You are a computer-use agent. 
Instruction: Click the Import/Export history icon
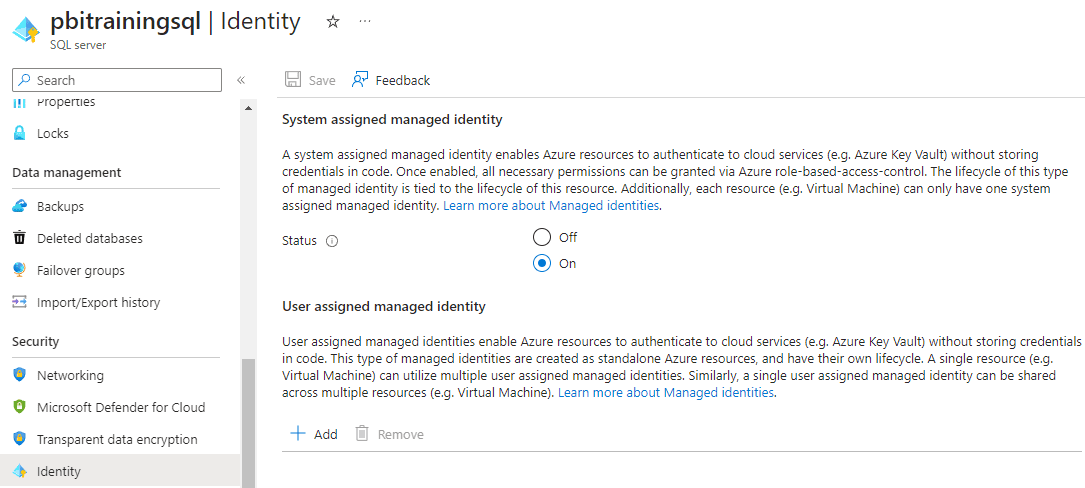click(20, 302)
